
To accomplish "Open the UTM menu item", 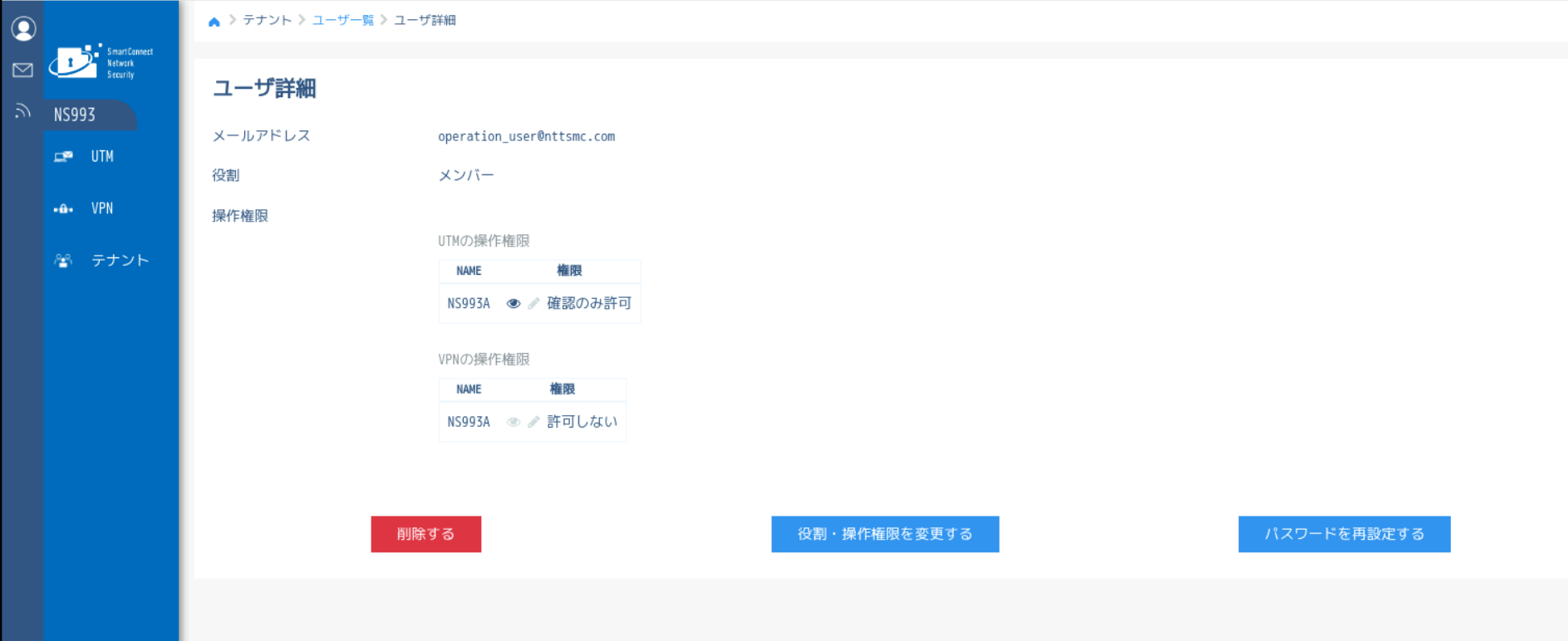I will coord(102,156).
